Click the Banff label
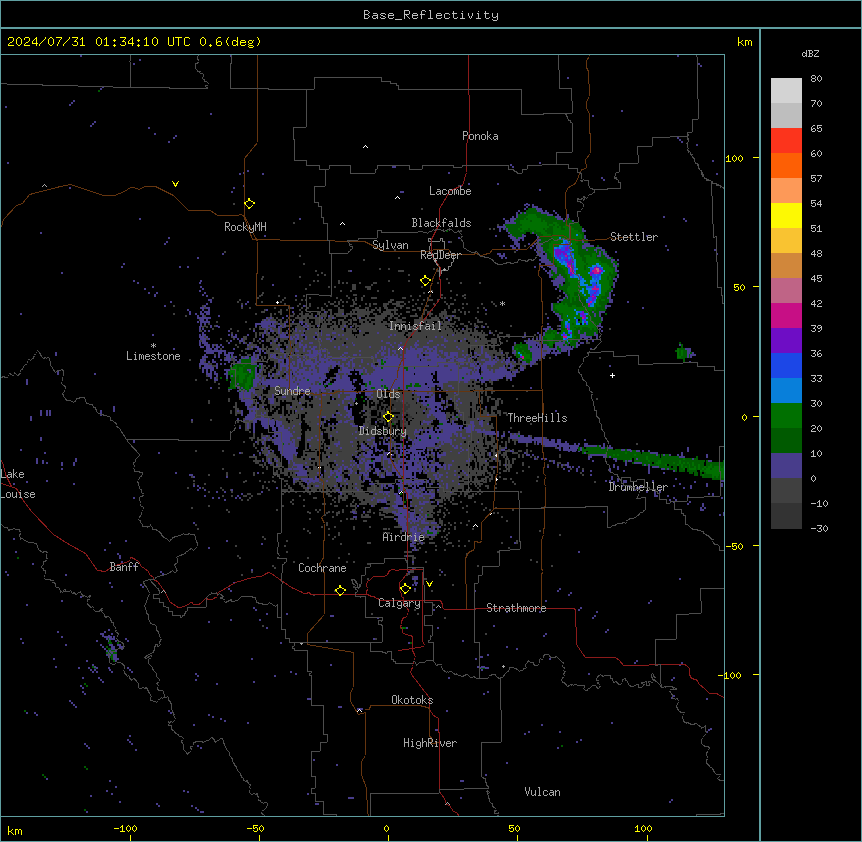 124,567
